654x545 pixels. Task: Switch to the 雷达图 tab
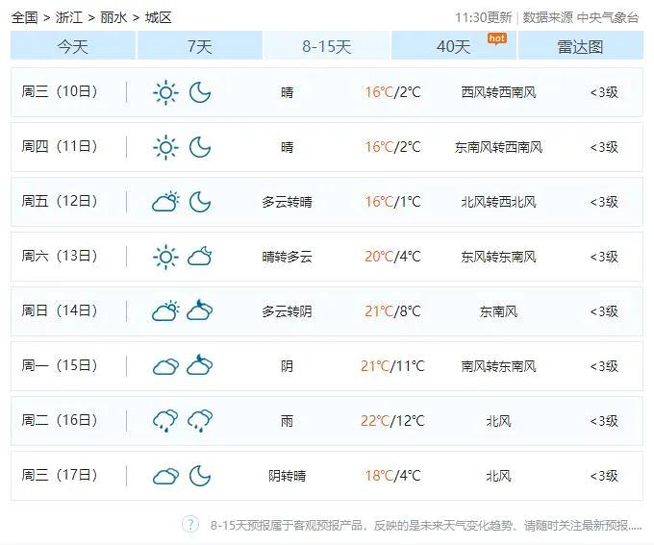click(581, 46)
